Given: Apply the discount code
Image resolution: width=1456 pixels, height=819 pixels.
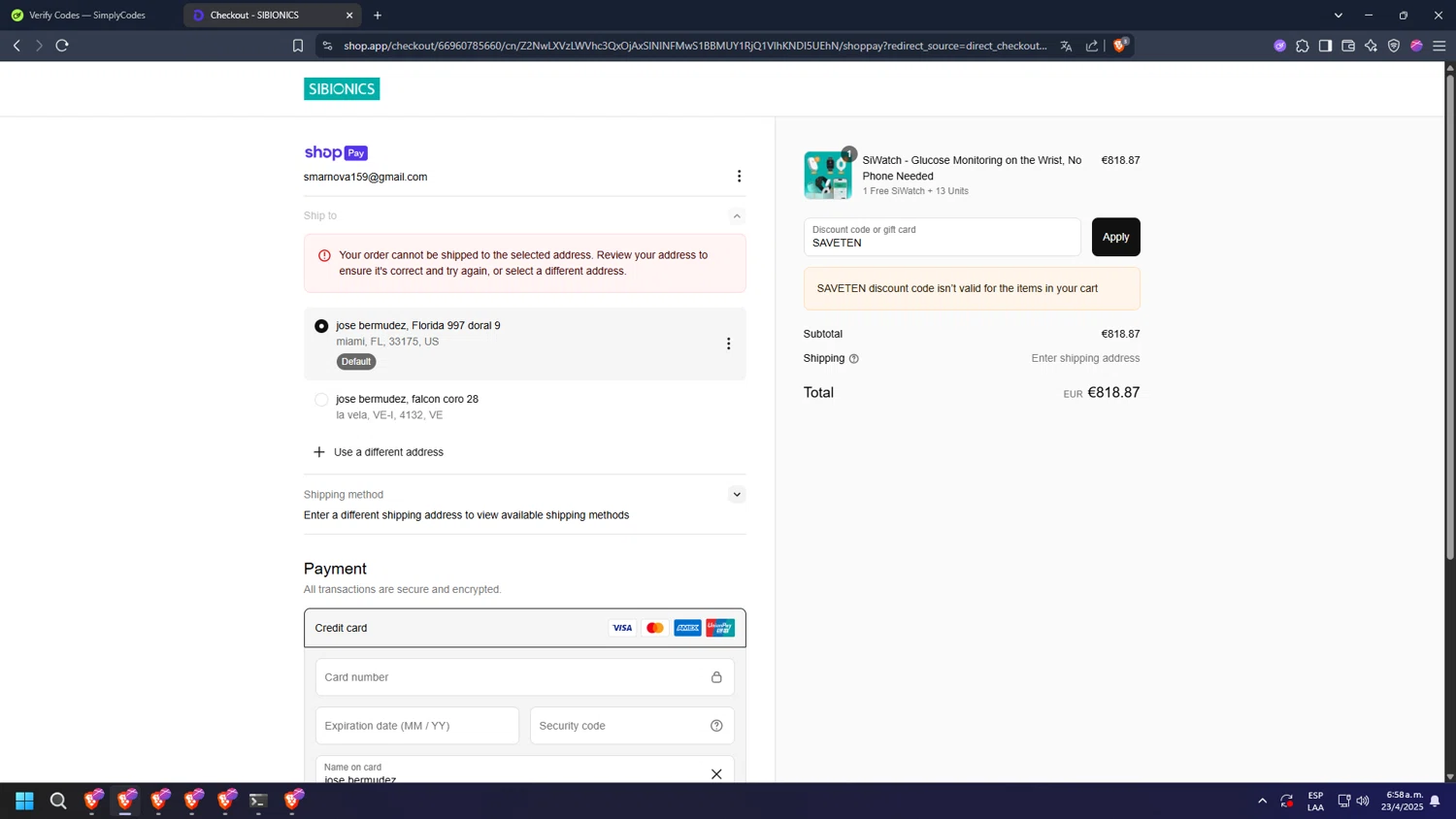Looking at the screenshot, I should pos(1115,237).
